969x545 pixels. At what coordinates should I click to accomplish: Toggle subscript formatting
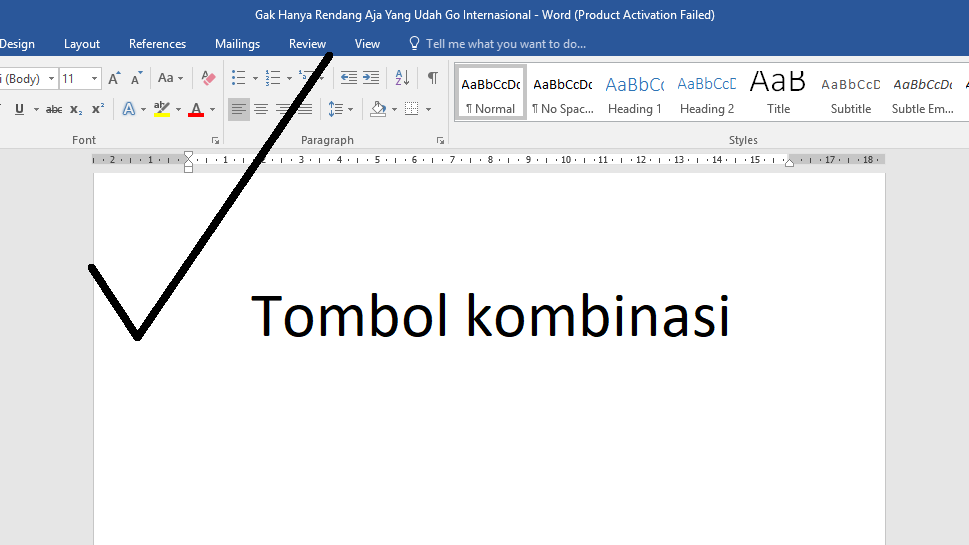click(x=76, y=109)
